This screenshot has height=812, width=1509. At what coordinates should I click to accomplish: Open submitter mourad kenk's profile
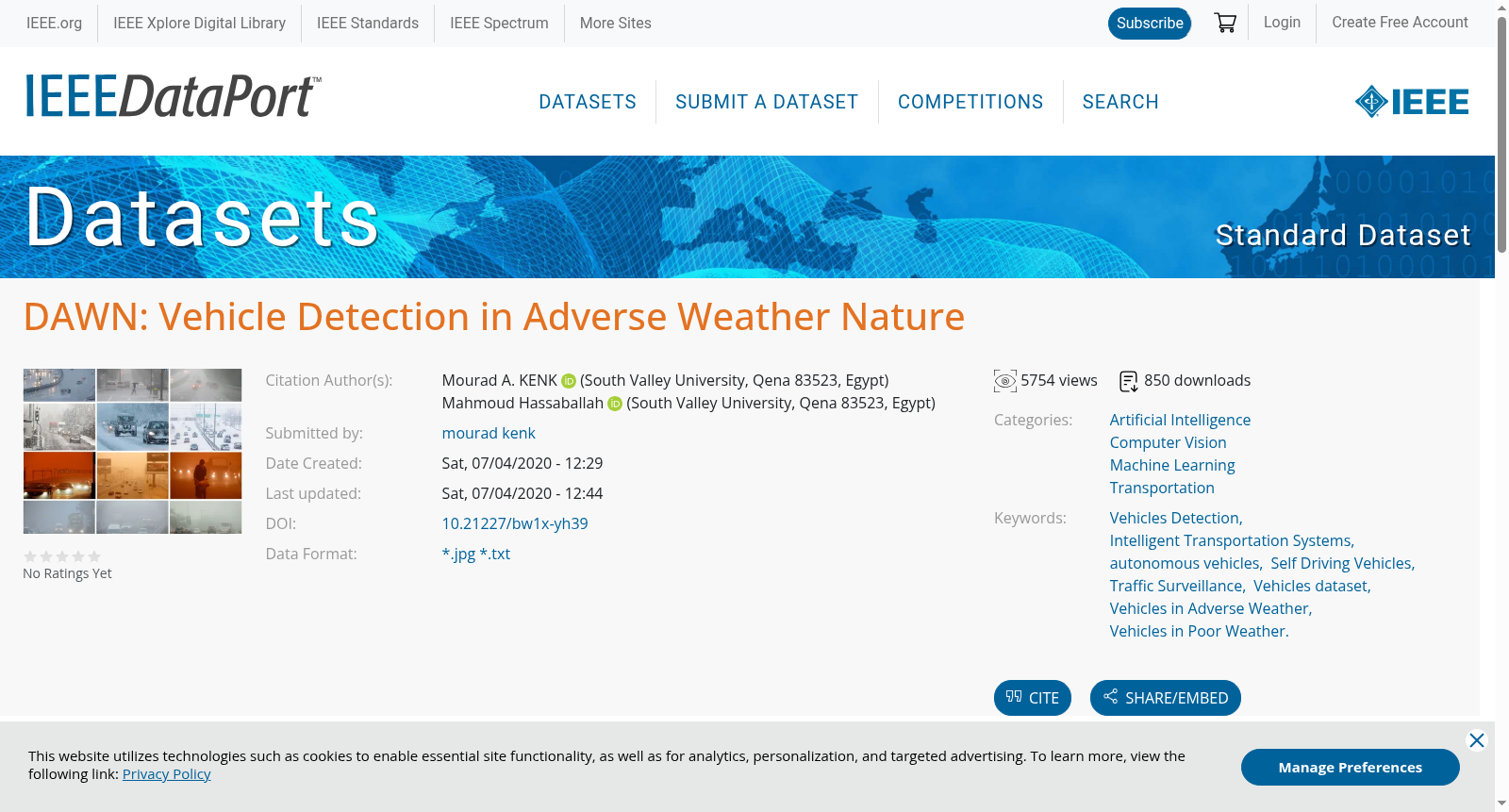[489, 434]
